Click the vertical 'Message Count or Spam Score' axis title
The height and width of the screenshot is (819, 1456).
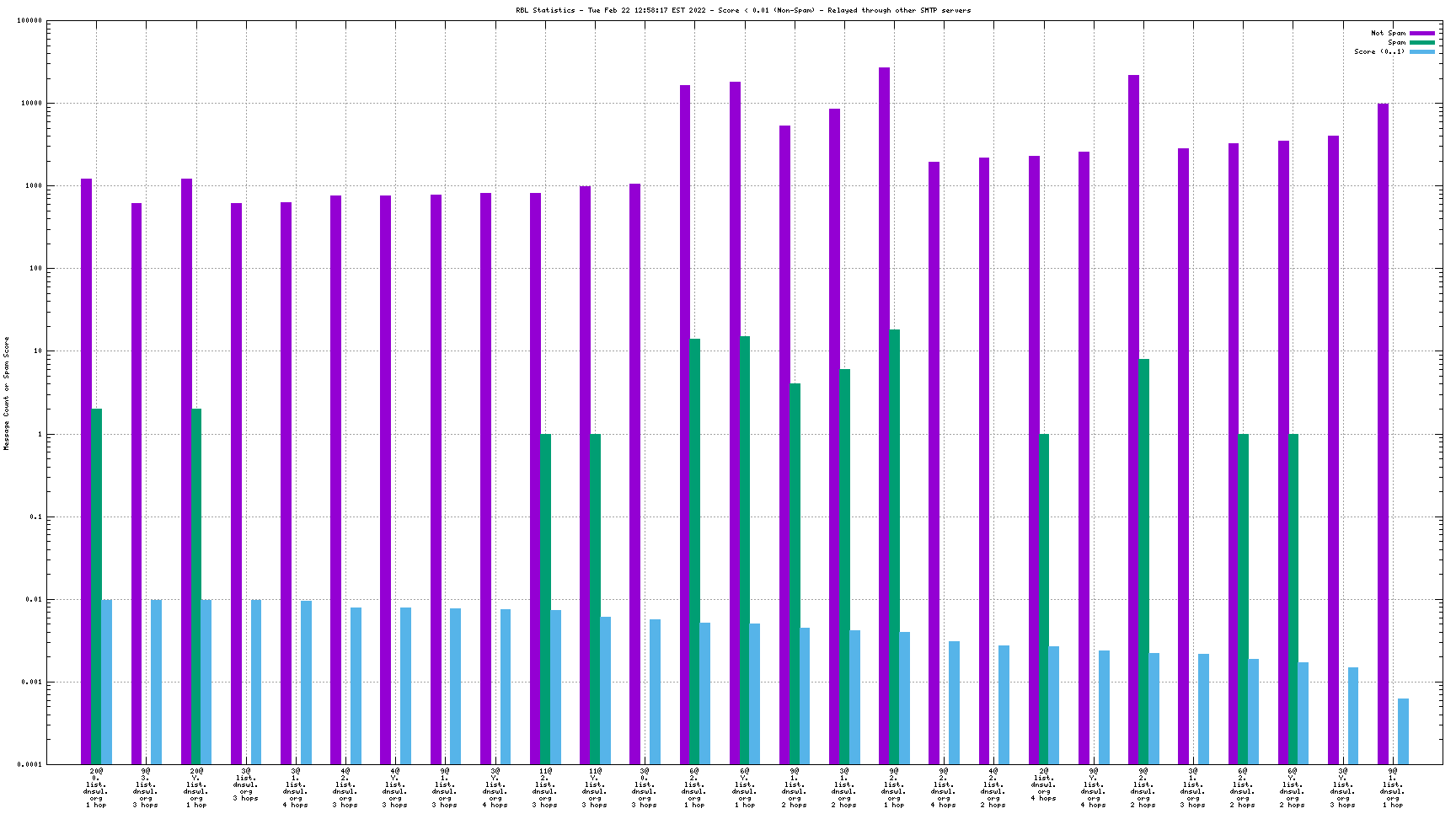[7, 393]
